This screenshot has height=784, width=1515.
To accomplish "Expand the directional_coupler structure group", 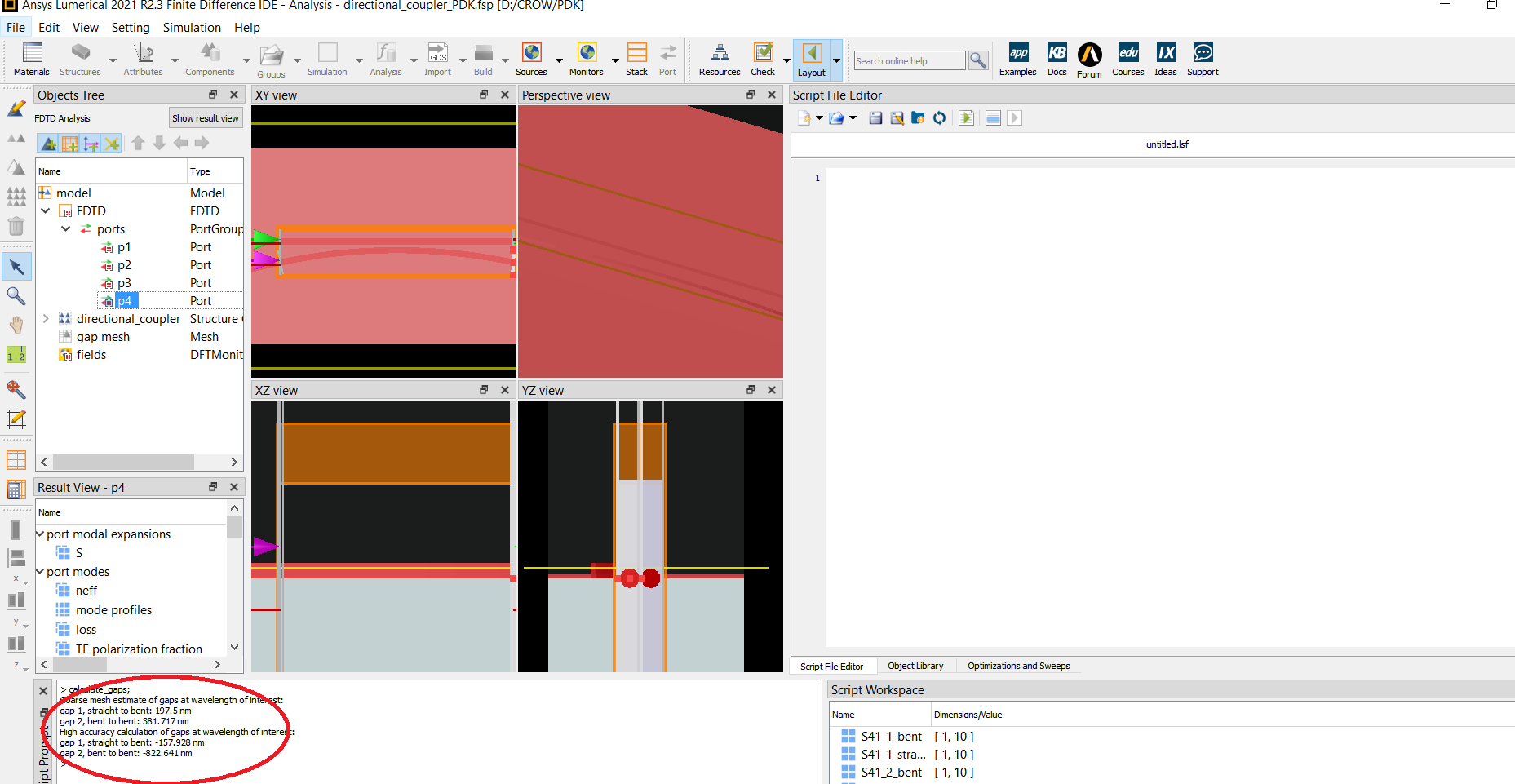I will (x=46, y=318).
